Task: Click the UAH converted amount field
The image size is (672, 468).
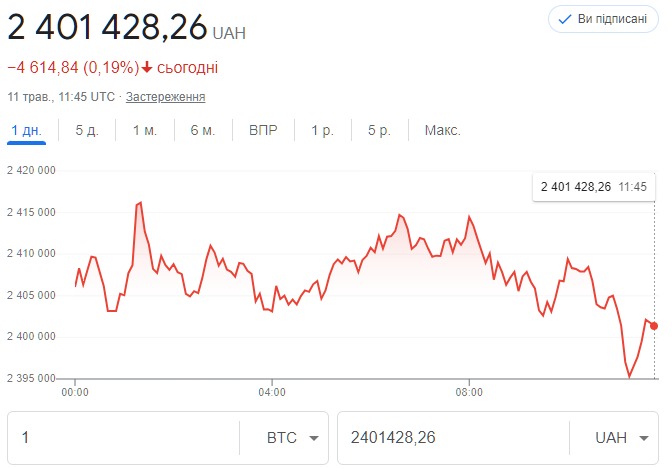Action: tap(452, 438)
